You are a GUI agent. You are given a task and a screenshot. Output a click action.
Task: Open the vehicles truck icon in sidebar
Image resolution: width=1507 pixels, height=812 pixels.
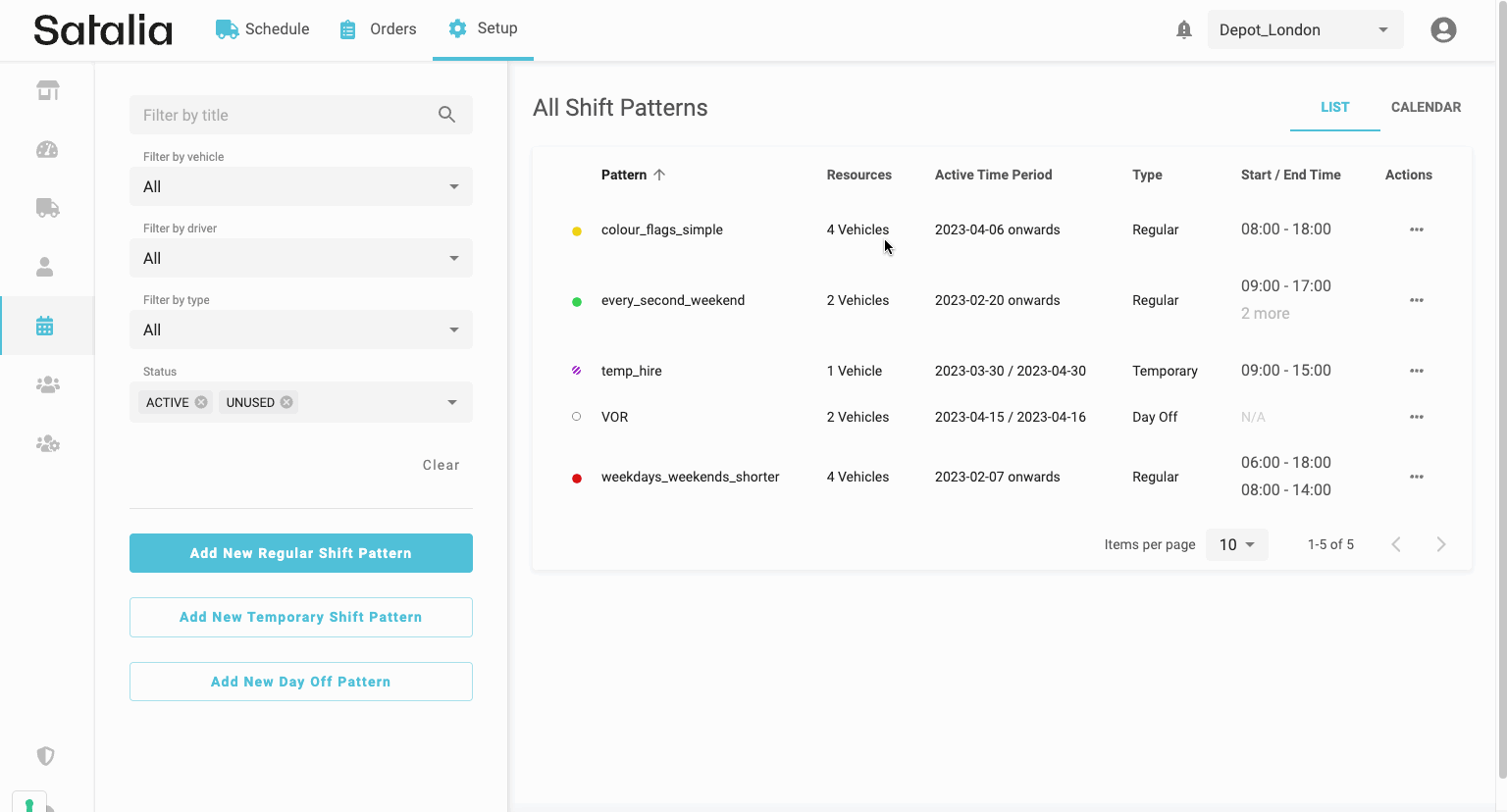(47, 208)
